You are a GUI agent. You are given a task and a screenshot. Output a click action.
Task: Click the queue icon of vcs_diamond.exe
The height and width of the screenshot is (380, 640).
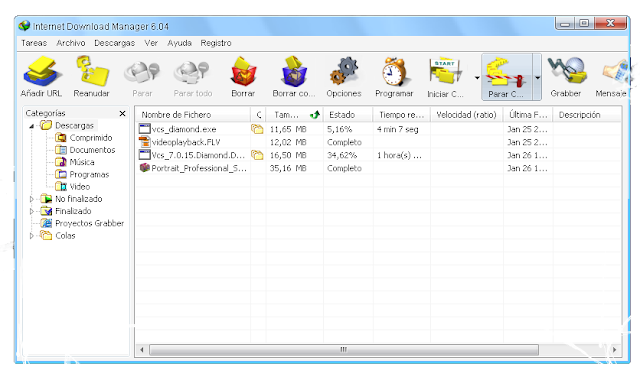[x=257, y=129]
